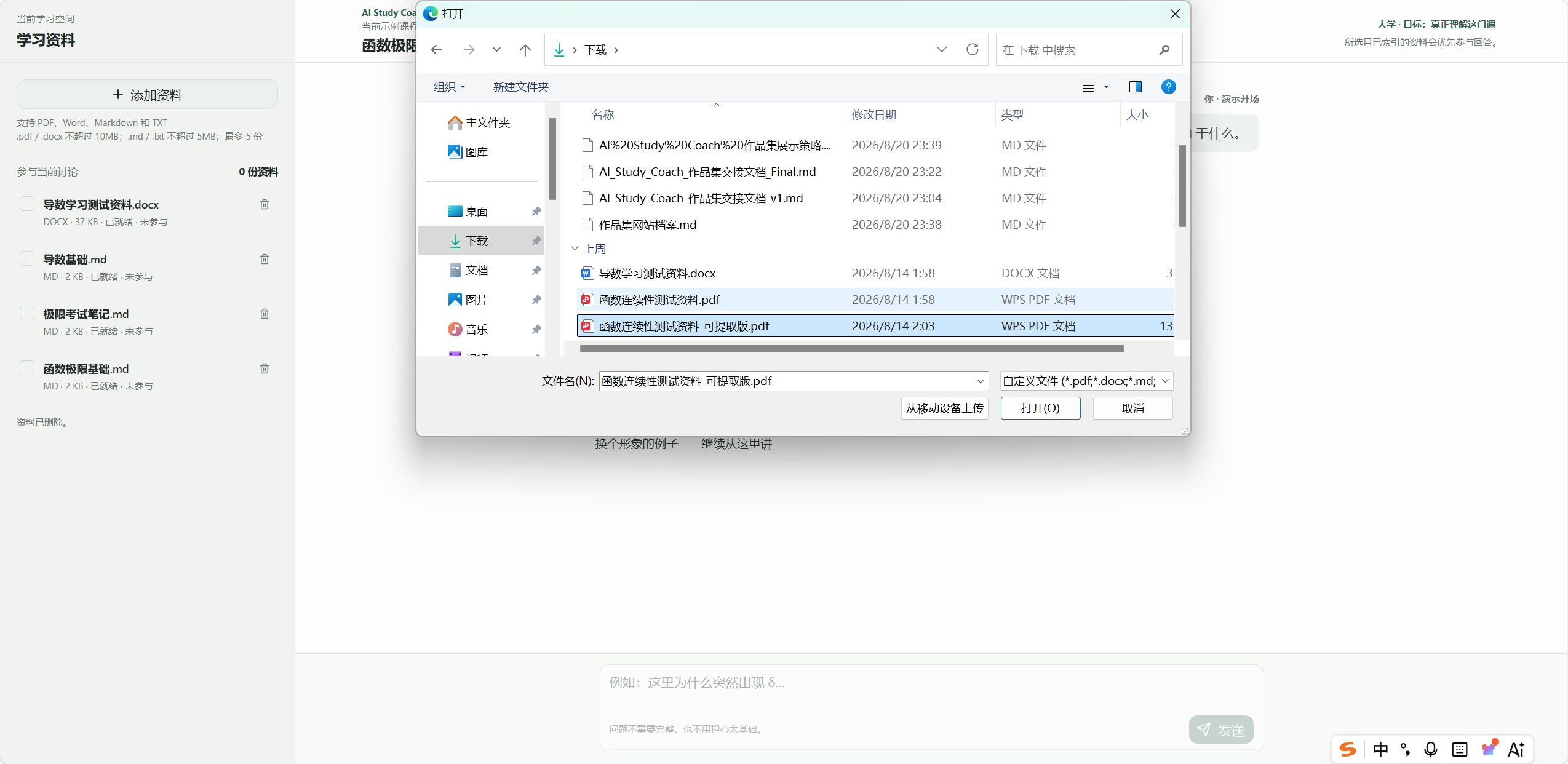This screenshot has height=764, width=1568.
Task: Delete 导数学习测试资料.docx with trash icon
Action: click(265, 204)
